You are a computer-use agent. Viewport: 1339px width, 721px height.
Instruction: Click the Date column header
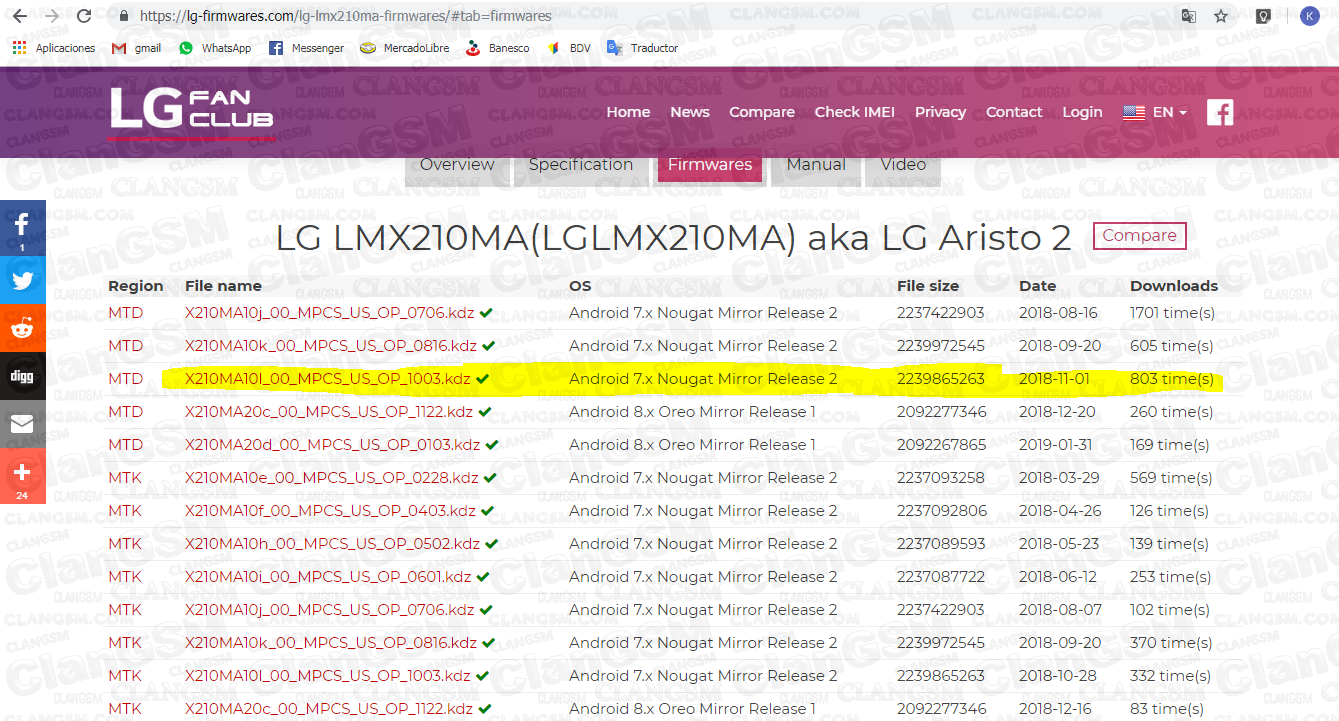click(x=1037, y=286)
